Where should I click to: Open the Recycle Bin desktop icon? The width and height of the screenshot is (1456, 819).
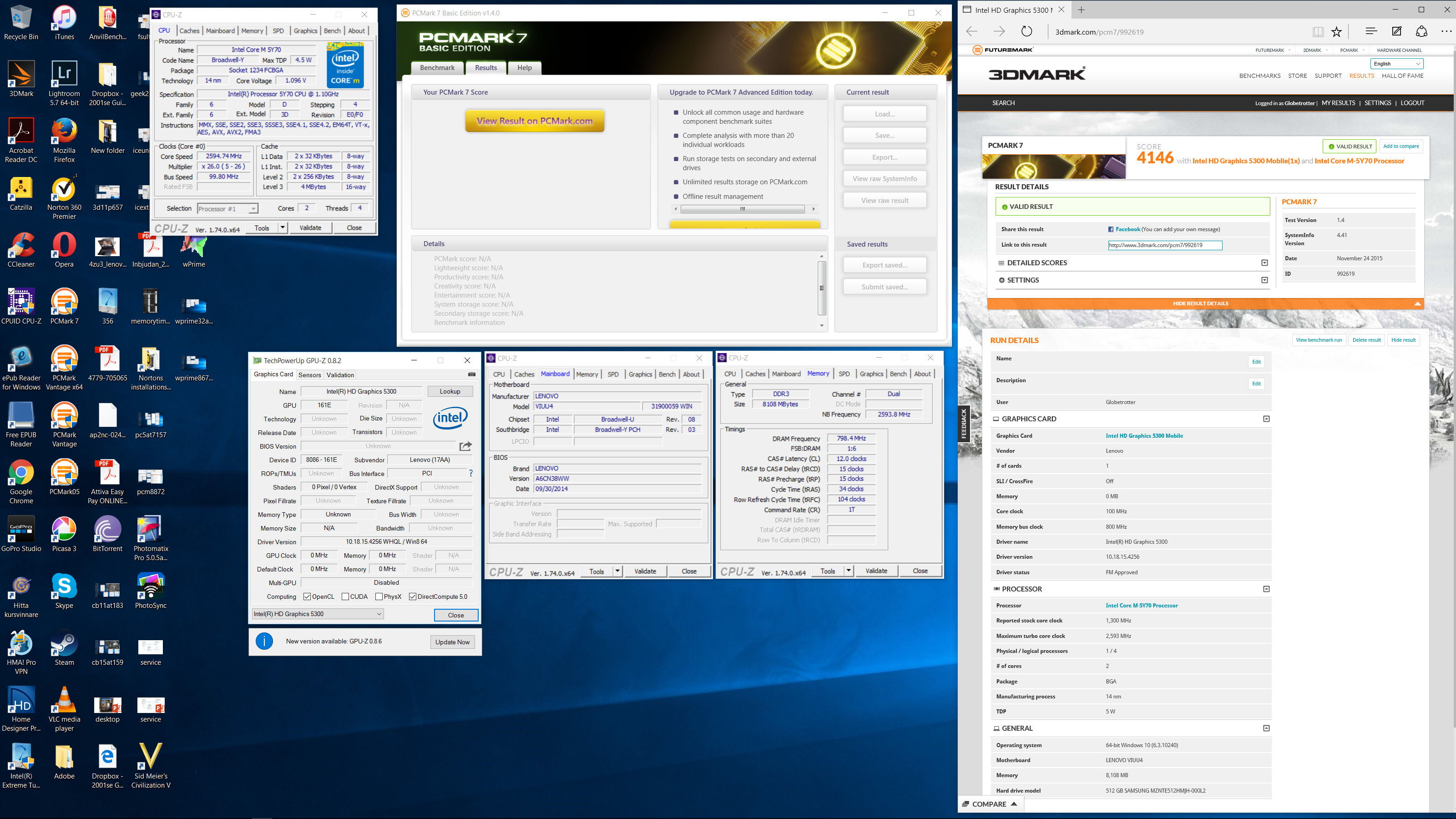(x=21, y=23)
